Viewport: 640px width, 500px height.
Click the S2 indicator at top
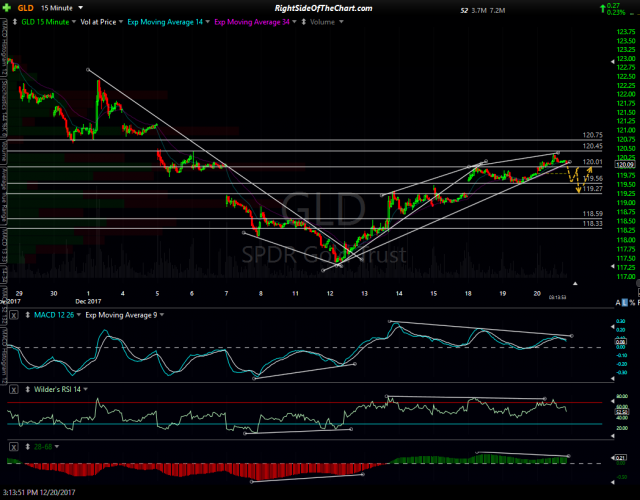point(464,11)
